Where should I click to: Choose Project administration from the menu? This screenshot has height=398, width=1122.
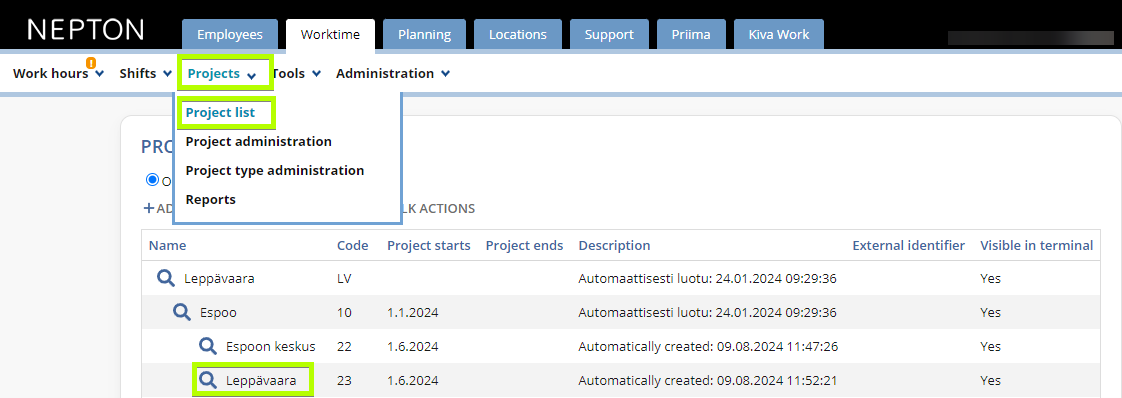pyautogui.click(x=258, y=142)
